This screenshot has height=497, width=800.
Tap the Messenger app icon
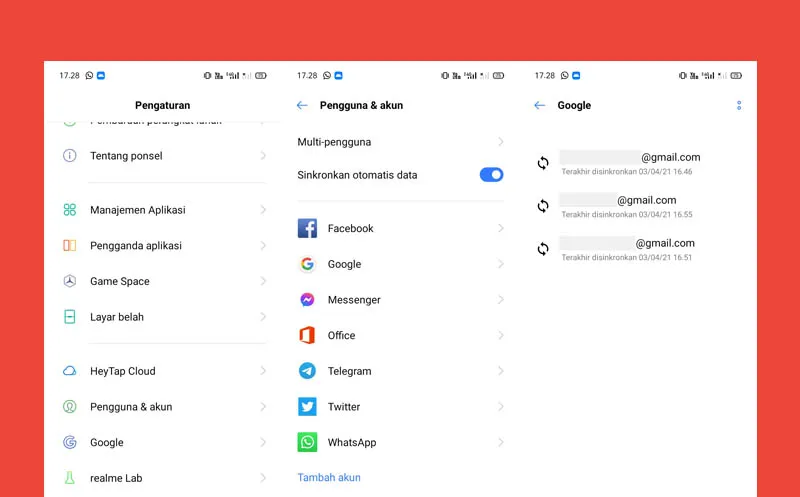click(x=307, y=300)
